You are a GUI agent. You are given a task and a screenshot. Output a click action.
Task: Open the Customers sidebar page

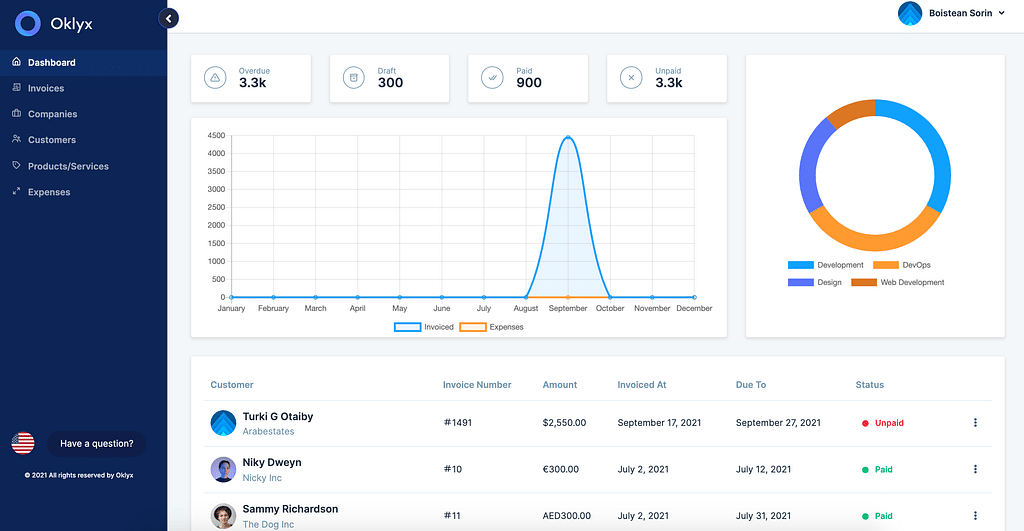[x=51, y=140]
